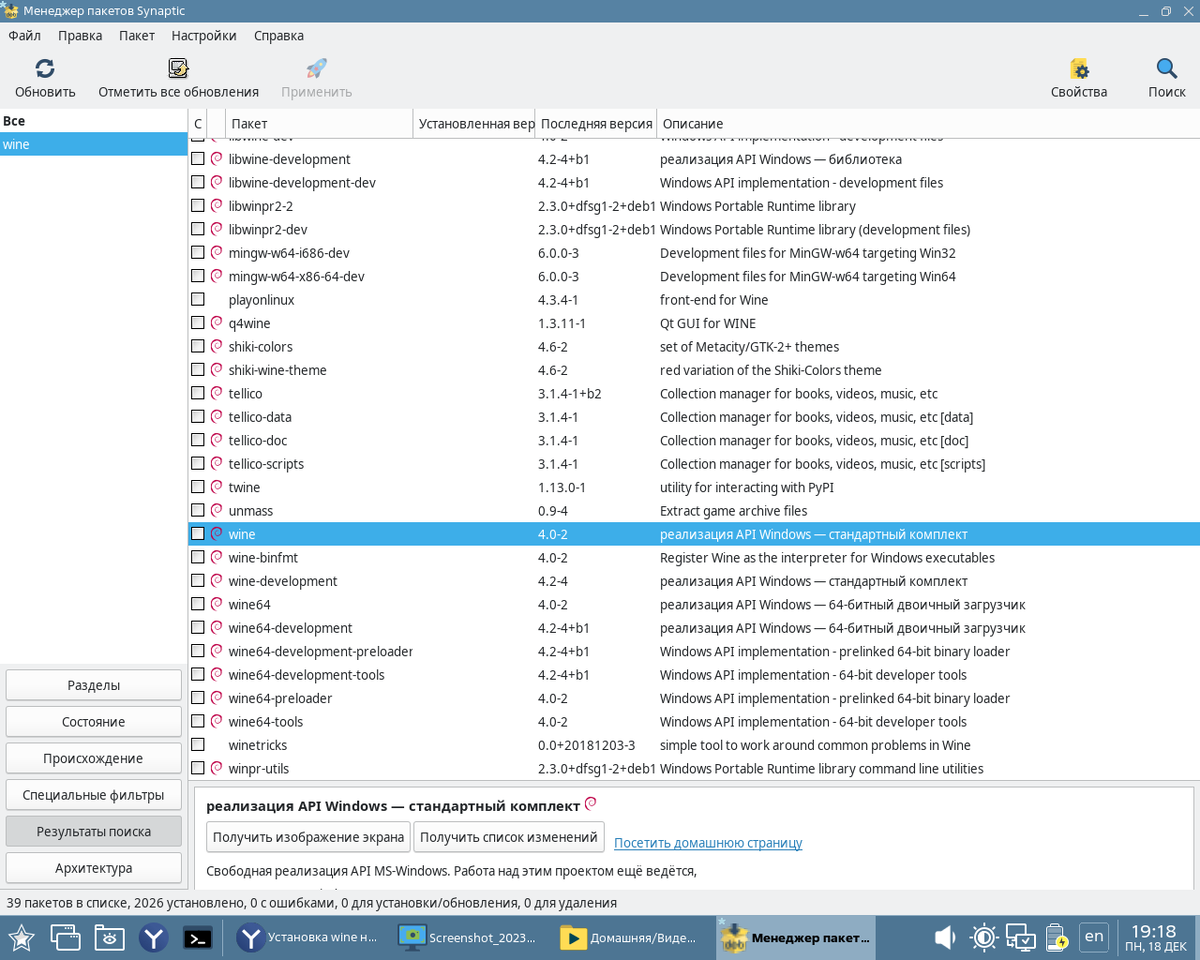Screen dimensions: 1200x960
Task: Tick the checkbox for wine64-preloader
Action: [x=198, y=698]
